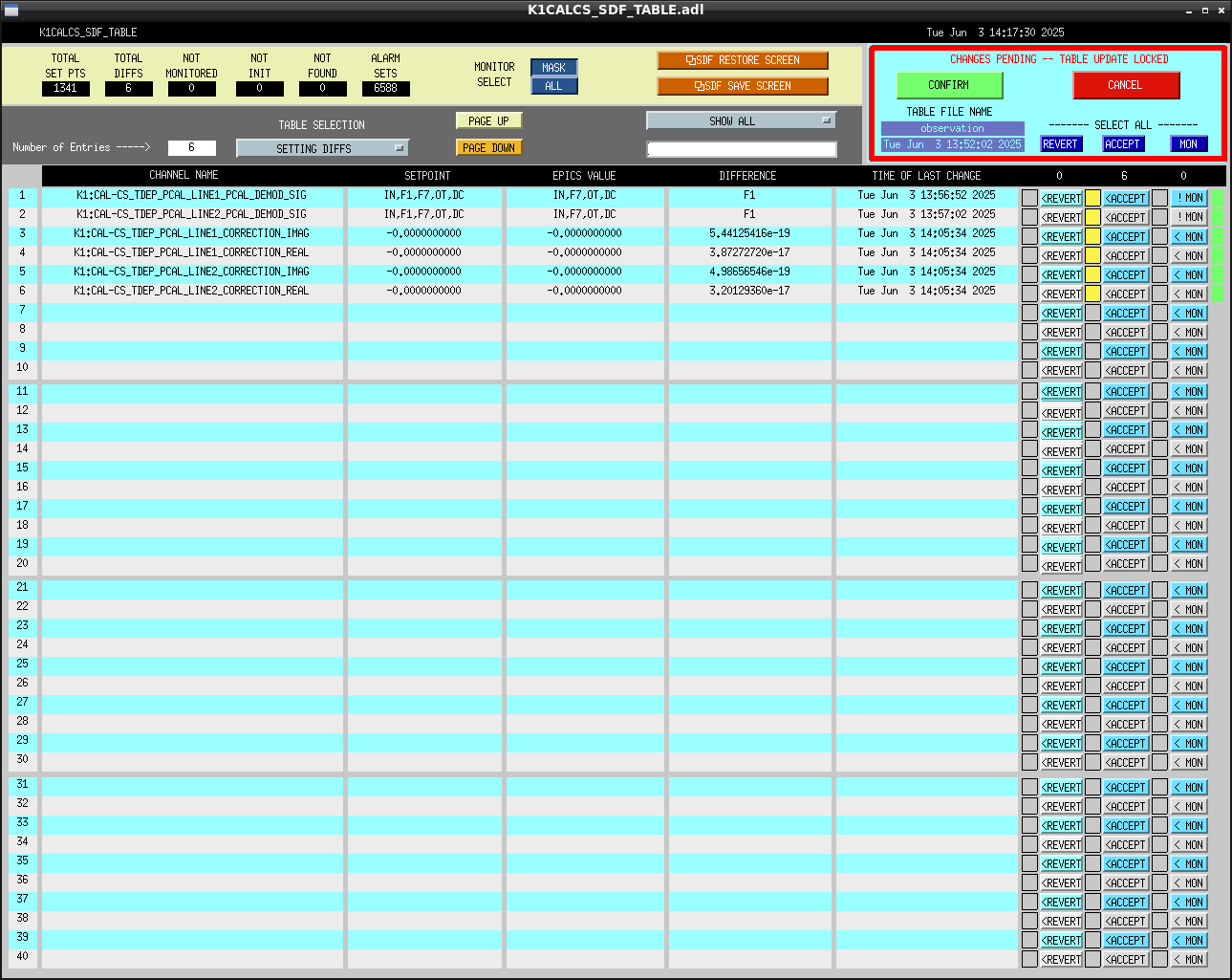Click the observation table file name field
Image resolution: width=1232 pixels, height=980 pixels.
pyautogui.click(x=952, y=128)
